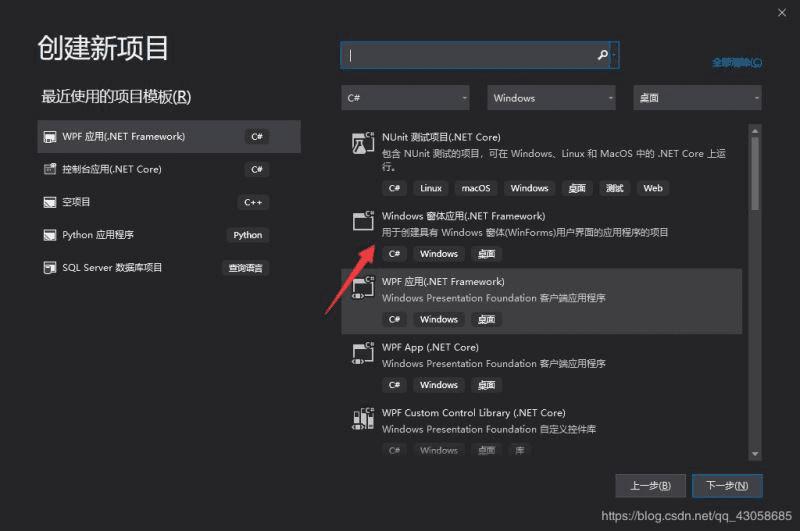The height and width of the screenshot is (531, 800).
Task: Click the WPF App (.NET Framework) icon
Action: 363,287
